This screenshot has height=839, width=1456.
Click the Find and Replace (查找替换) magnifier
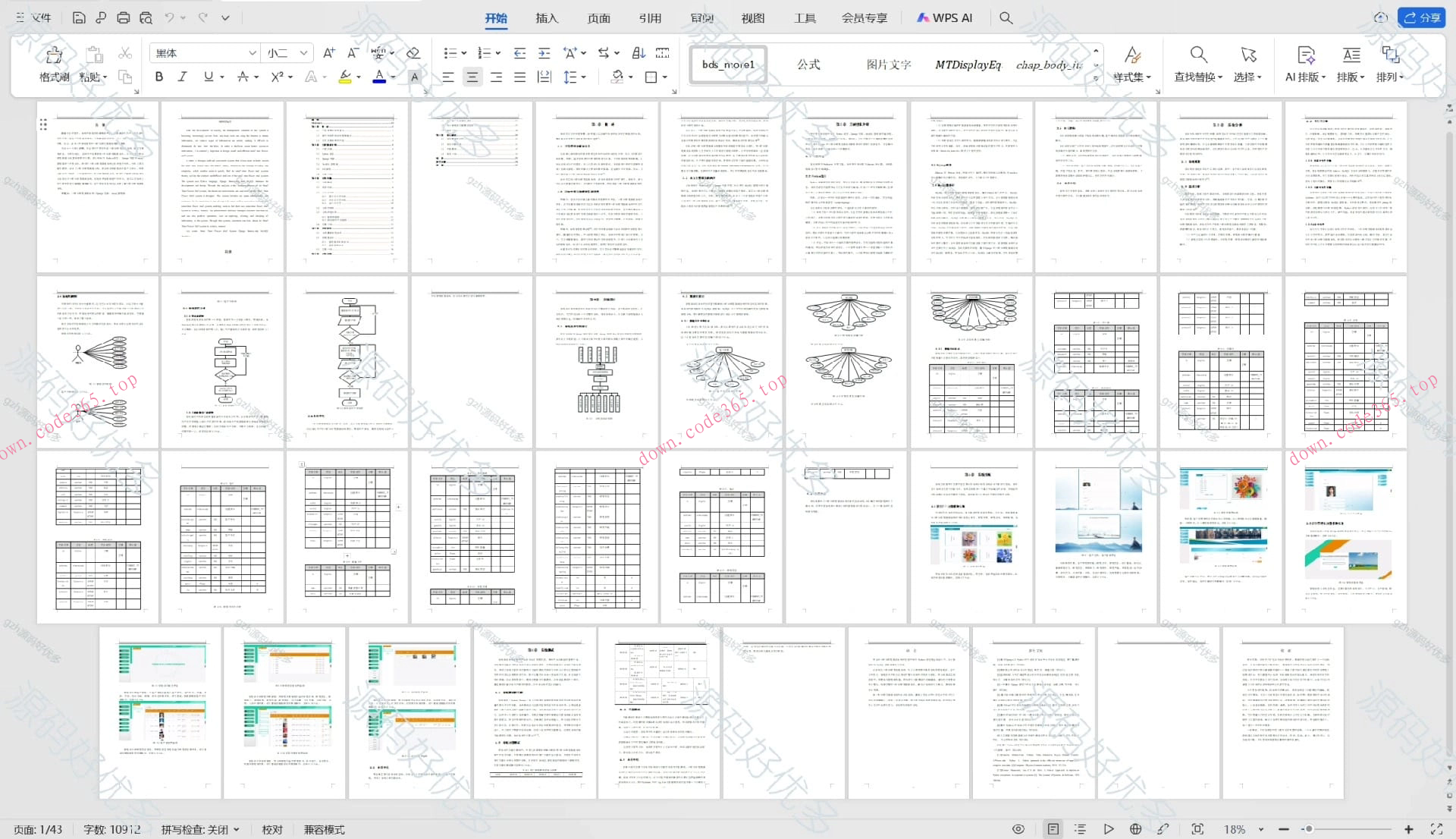[x=1197, y=55]
